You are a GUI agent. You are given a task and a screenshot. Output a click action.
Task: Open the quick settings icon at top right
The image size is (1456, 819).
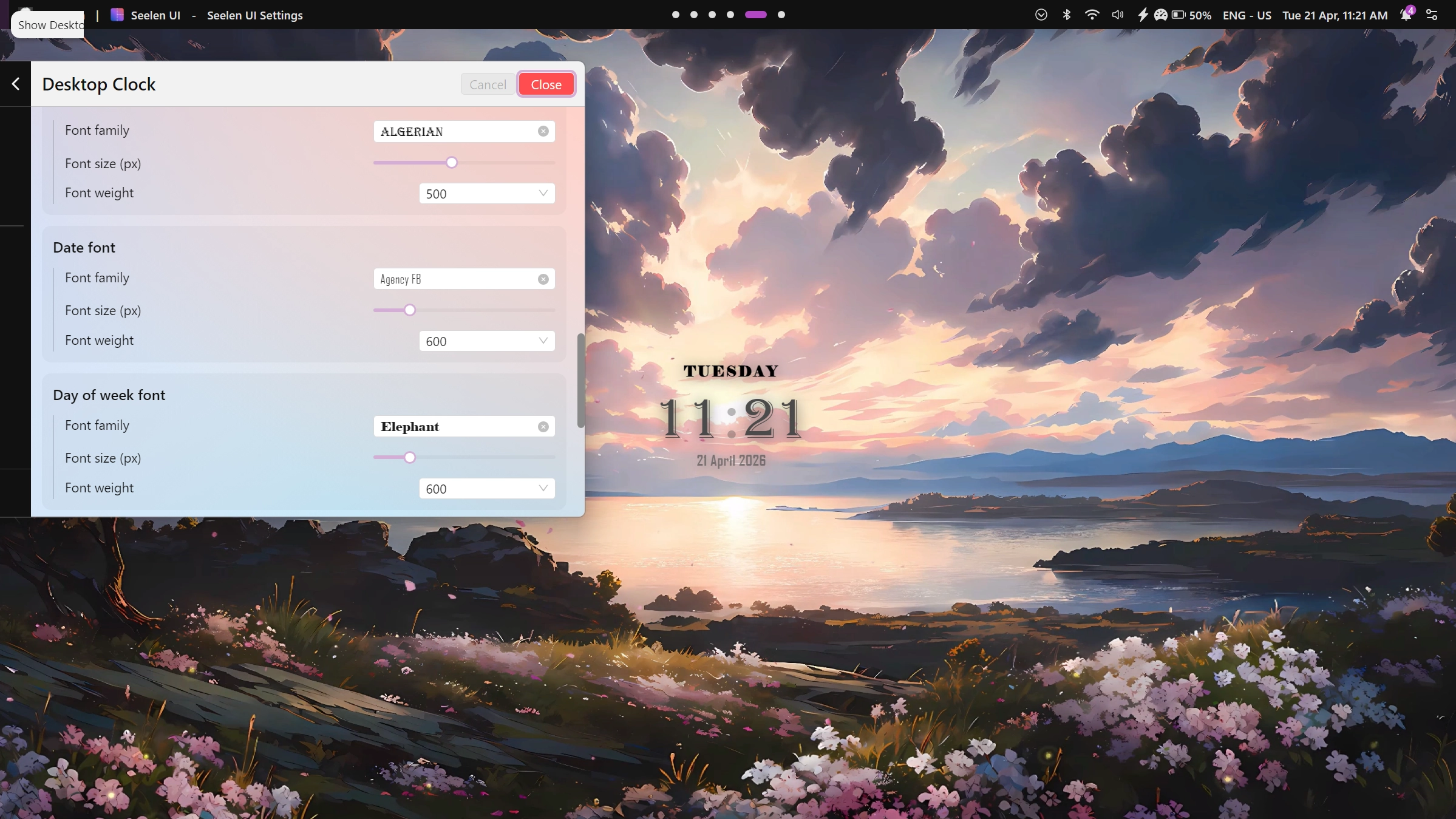tap(1432, 15)
